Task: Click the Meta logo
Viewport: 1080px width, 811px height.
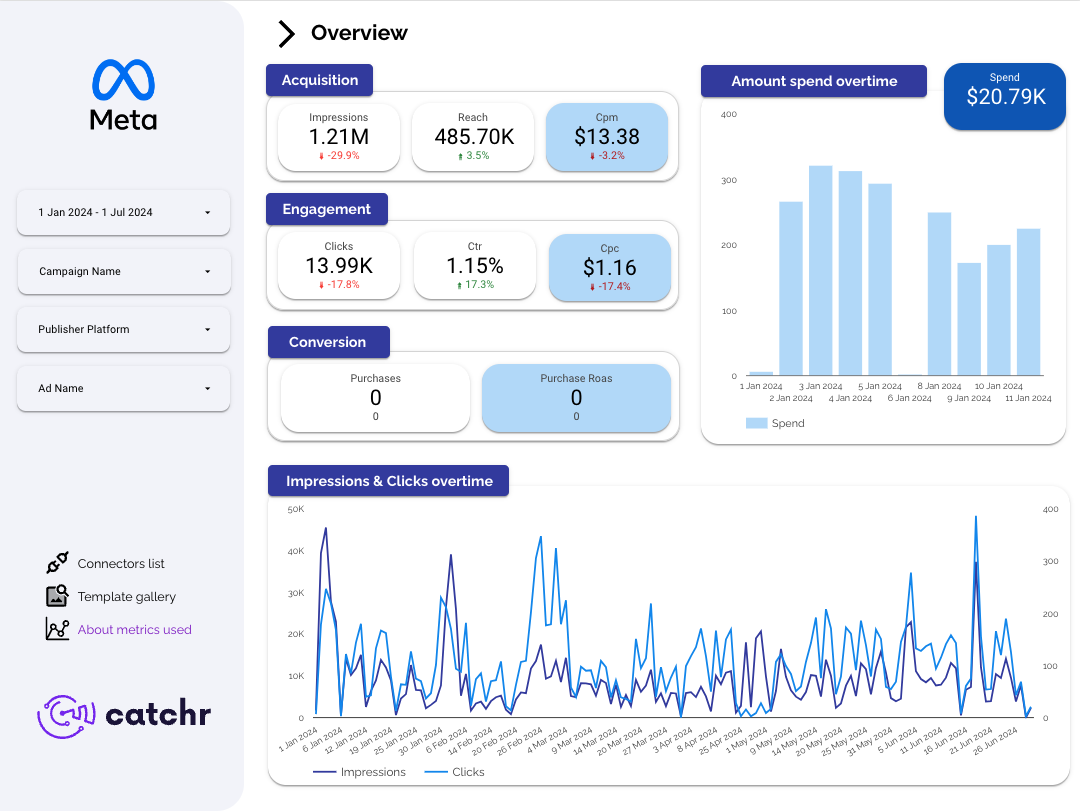Action: click(123, 95)
